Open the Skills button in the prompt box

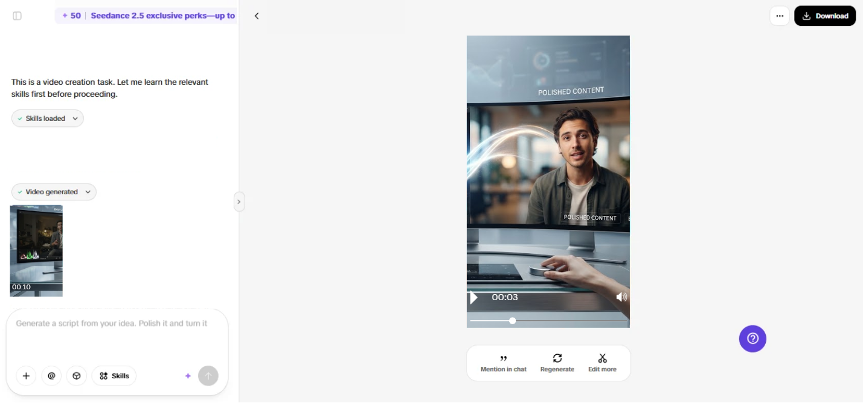click(114, 376)
